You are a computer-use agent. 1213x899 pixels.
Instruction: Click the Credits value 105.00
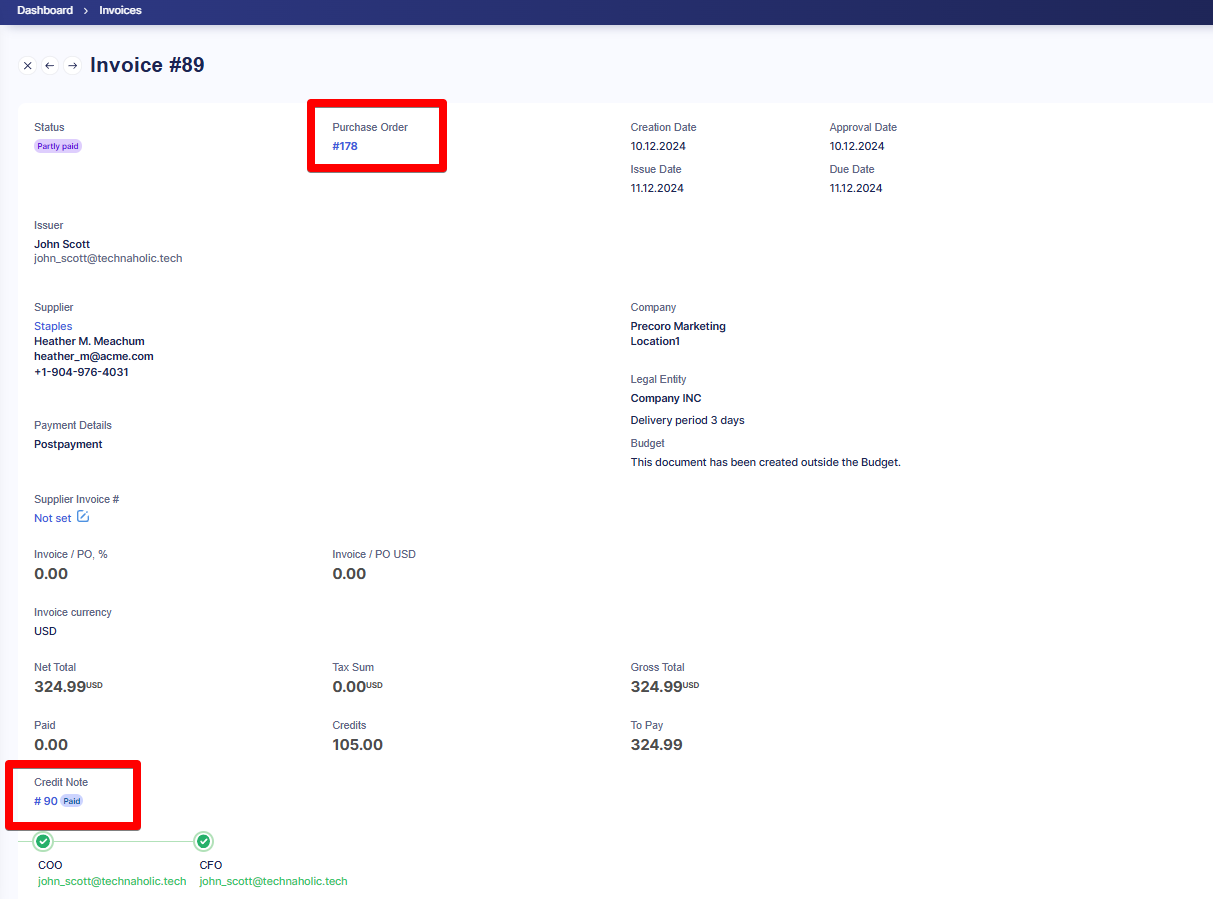pos(358,745)
